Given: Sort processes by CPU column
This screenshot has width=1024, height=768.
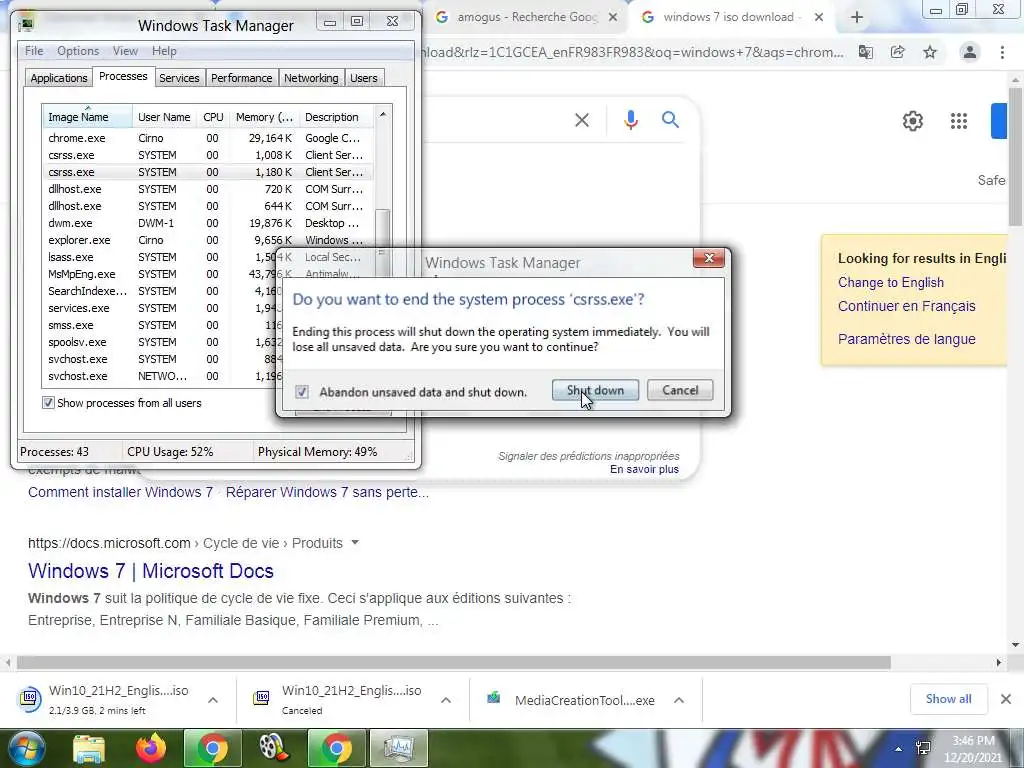Looking at the screenshot, I should pyautogui.click(x=214, y=117).
